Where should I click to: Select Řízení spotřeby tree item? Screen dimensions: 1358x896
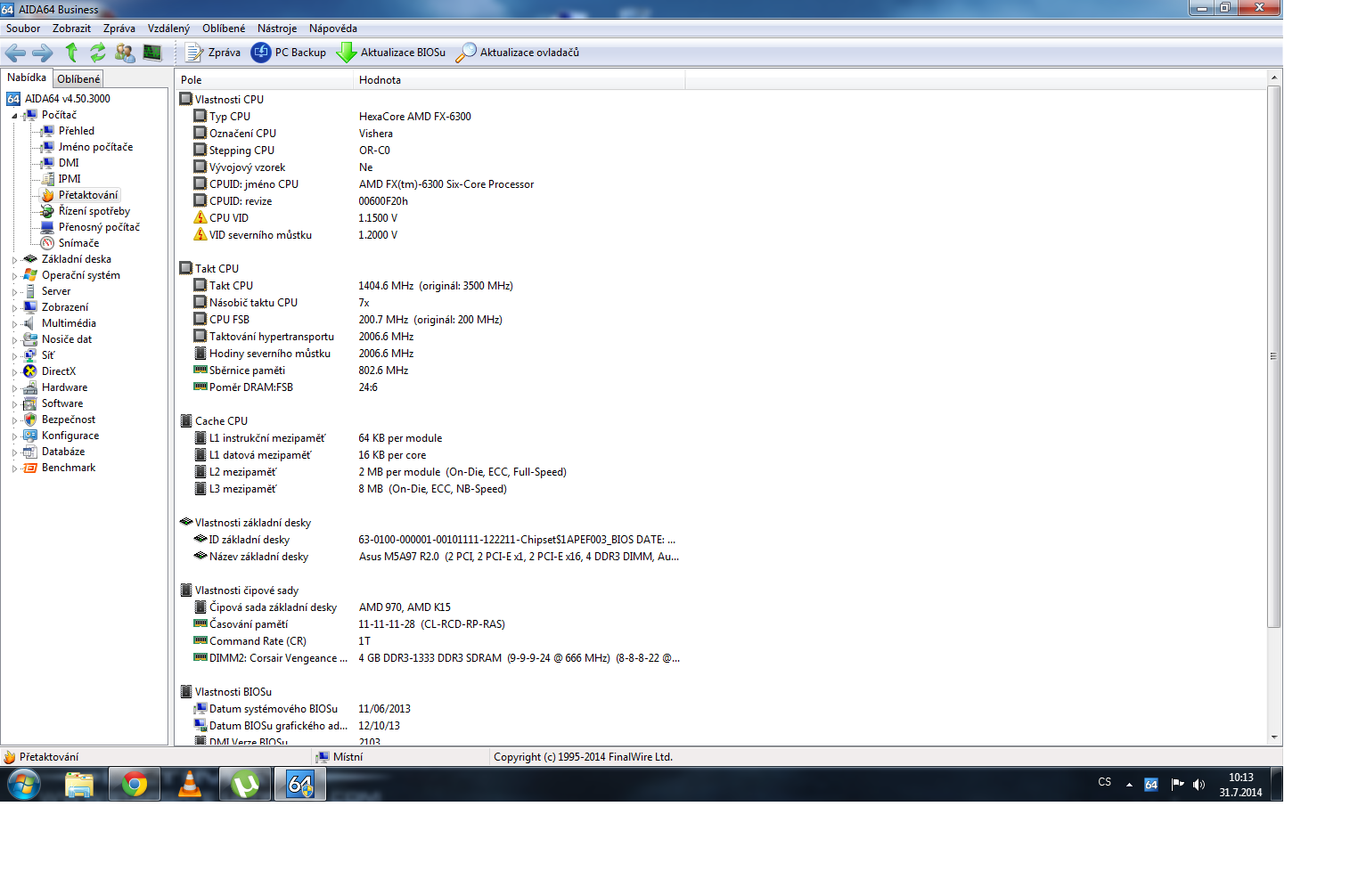(94, 211)
